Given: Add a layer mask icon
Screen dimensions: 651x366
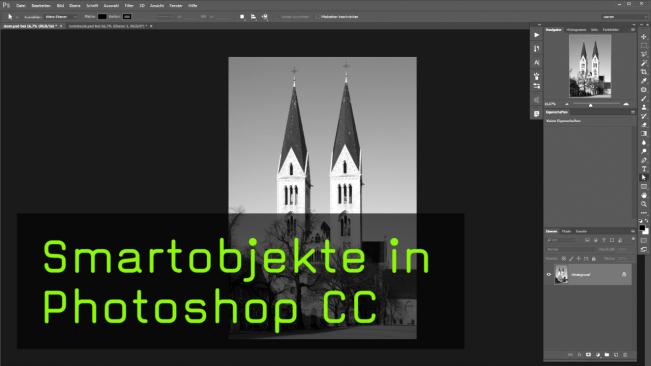Looking at the screenshot, I should click(588, 355).
